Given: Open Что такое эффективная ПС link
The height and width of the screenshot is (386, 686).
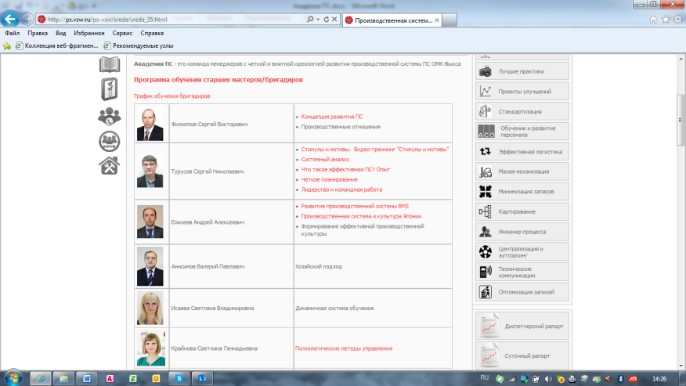Looking at the screenshot, I should pos(345,169).
